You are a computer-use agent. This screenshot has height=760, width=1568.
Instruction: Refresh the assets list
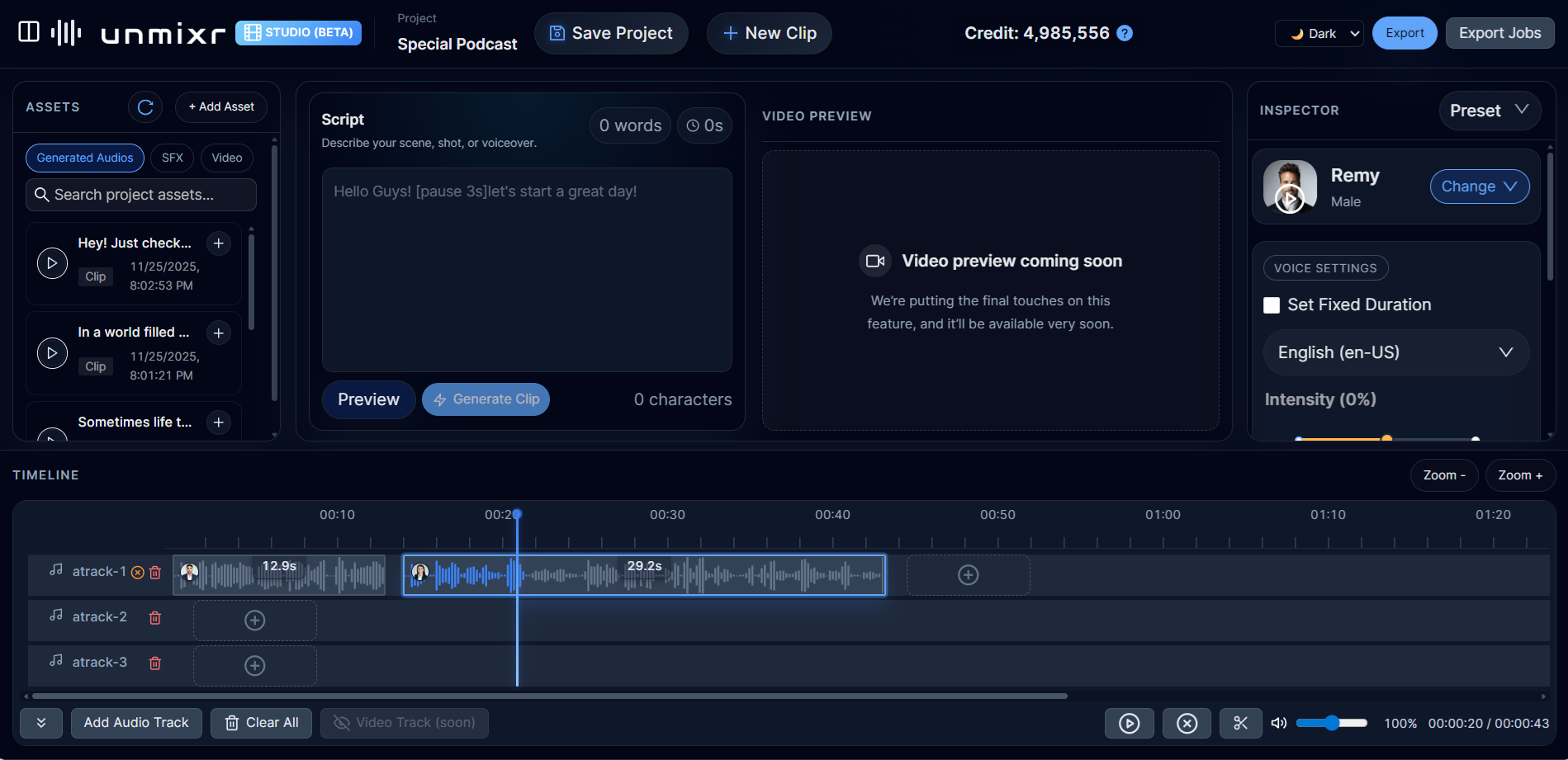point(145,107)
